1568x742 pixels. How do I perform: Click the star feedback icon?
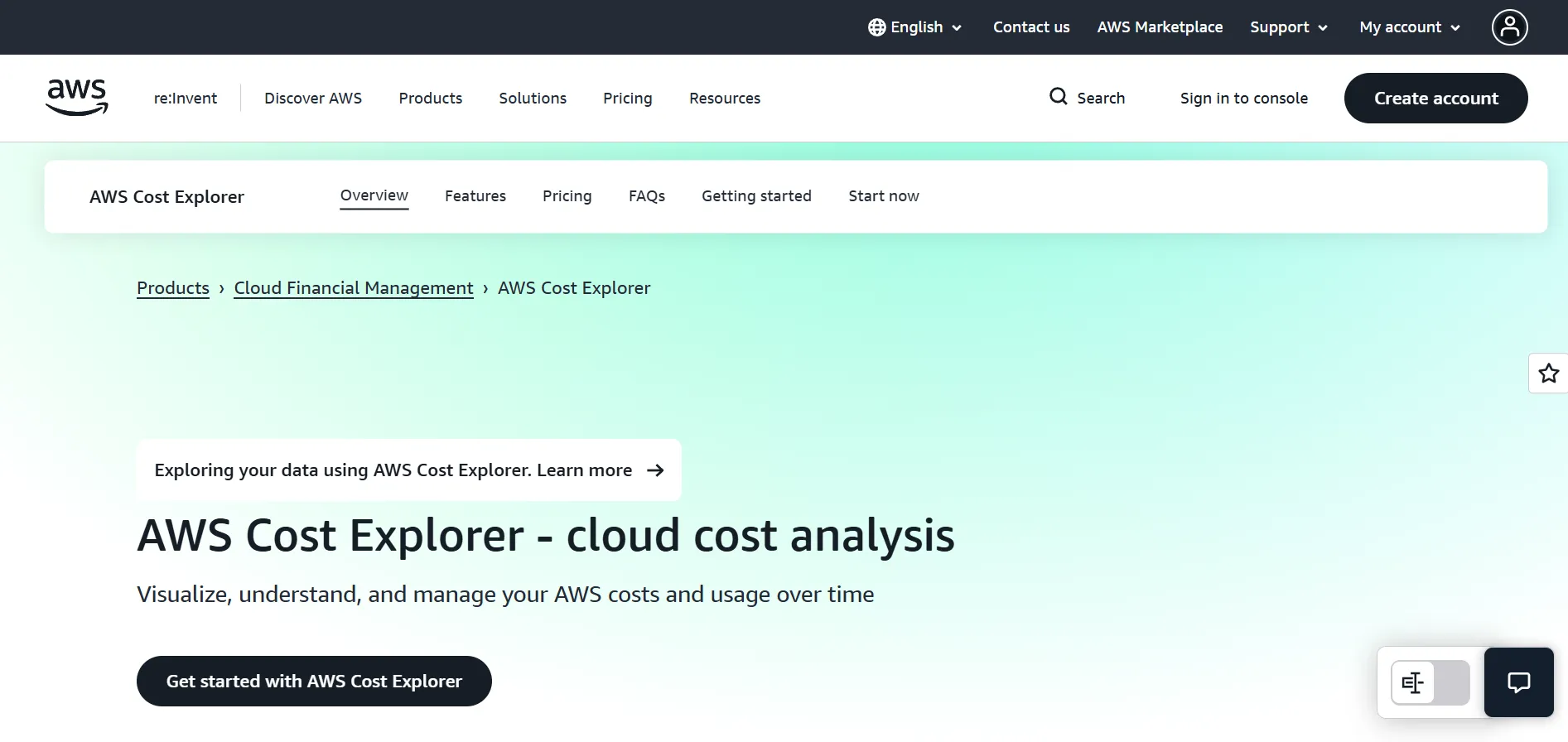(x=1548, y=373)
